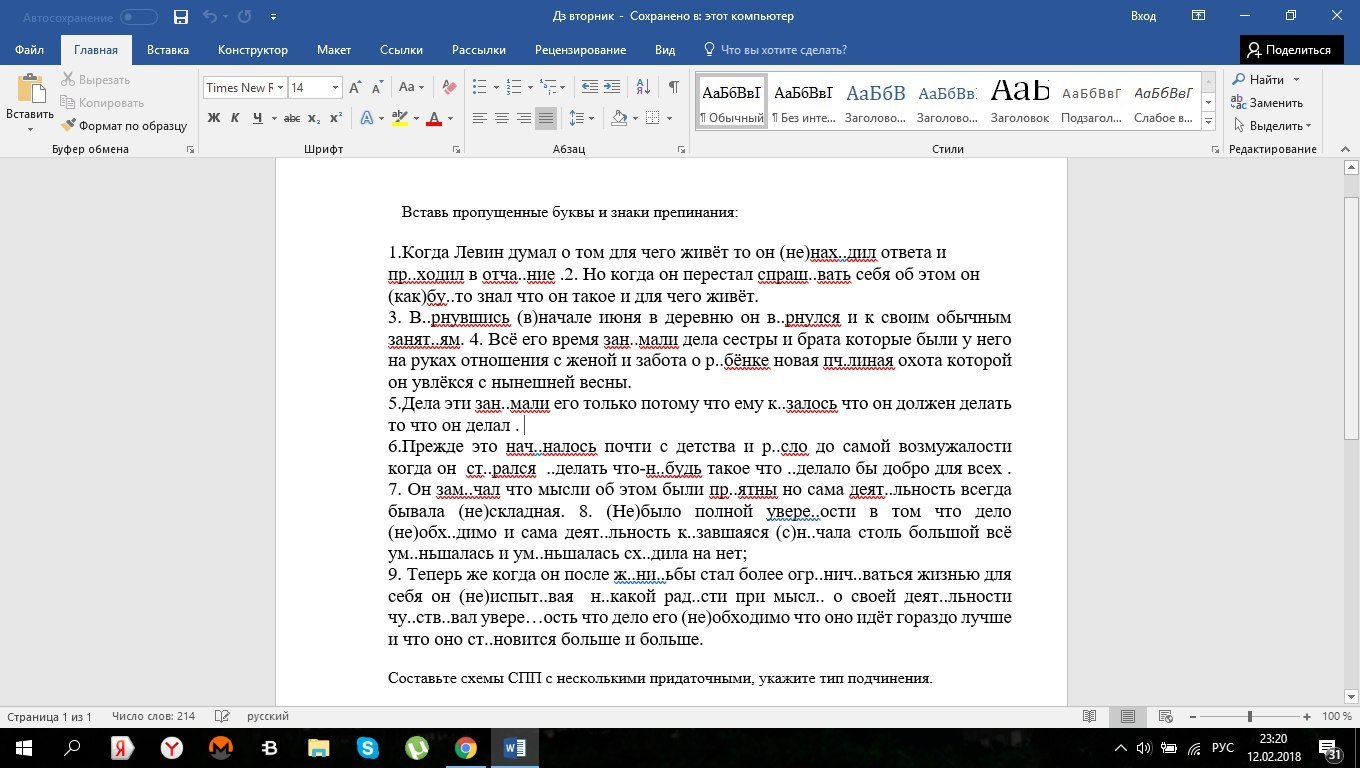Open Google Chrome from the taskbar

tap(466, 747)
